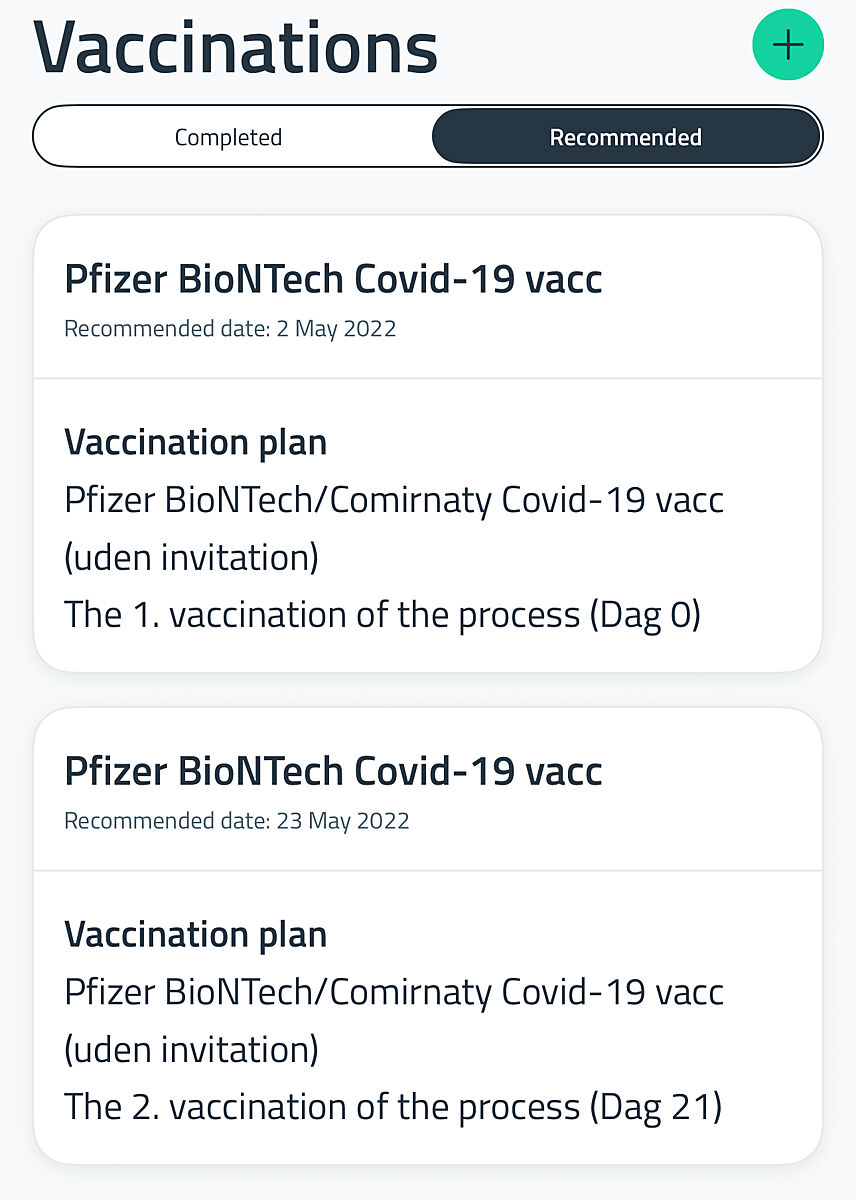Click '(uden invitation)' text in the first card
The width and height of the screenshot is (856, 1200).
click(x=191, y=557)
